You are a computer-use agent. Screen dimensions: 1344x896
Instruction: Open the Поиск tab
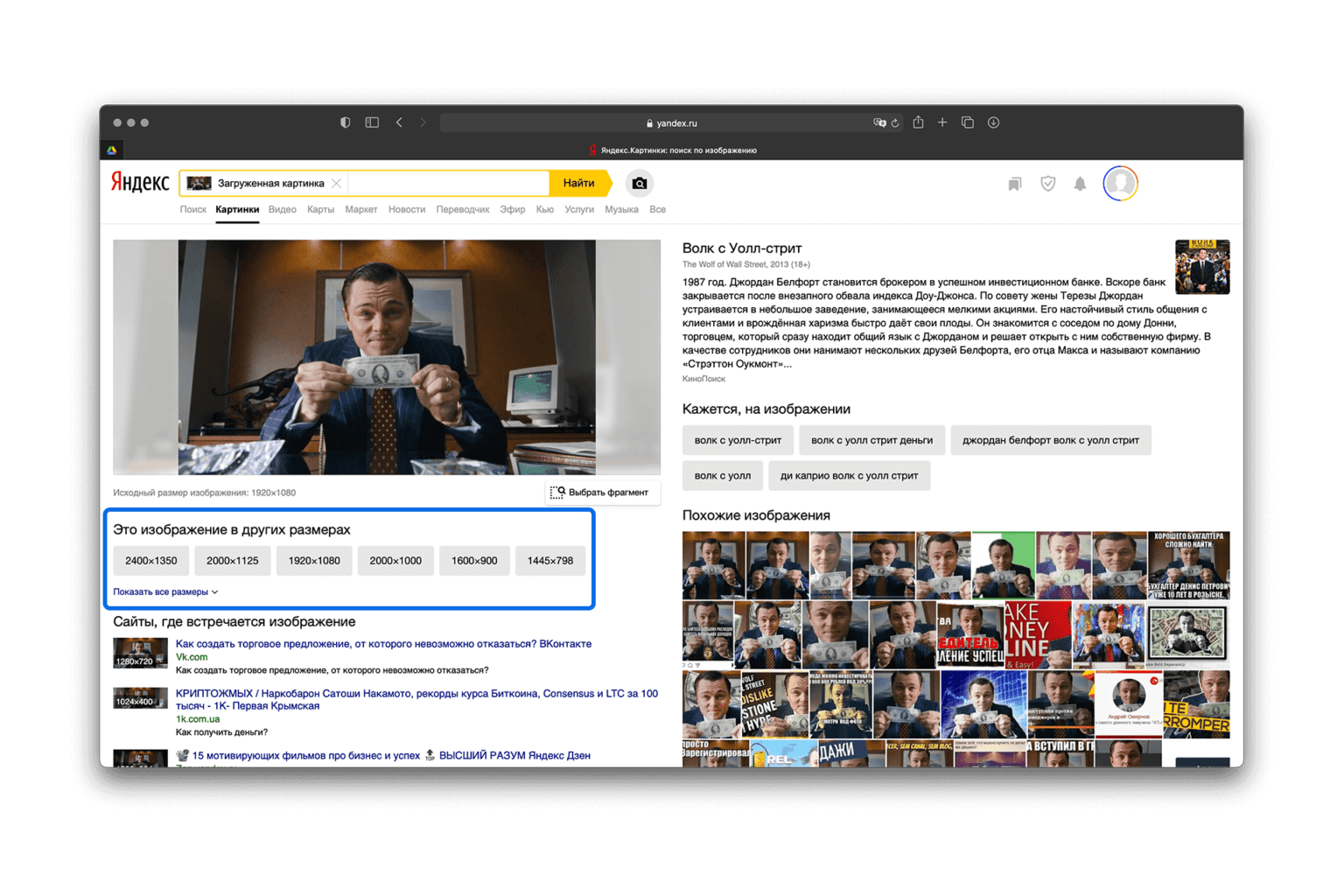coord(192,209)
